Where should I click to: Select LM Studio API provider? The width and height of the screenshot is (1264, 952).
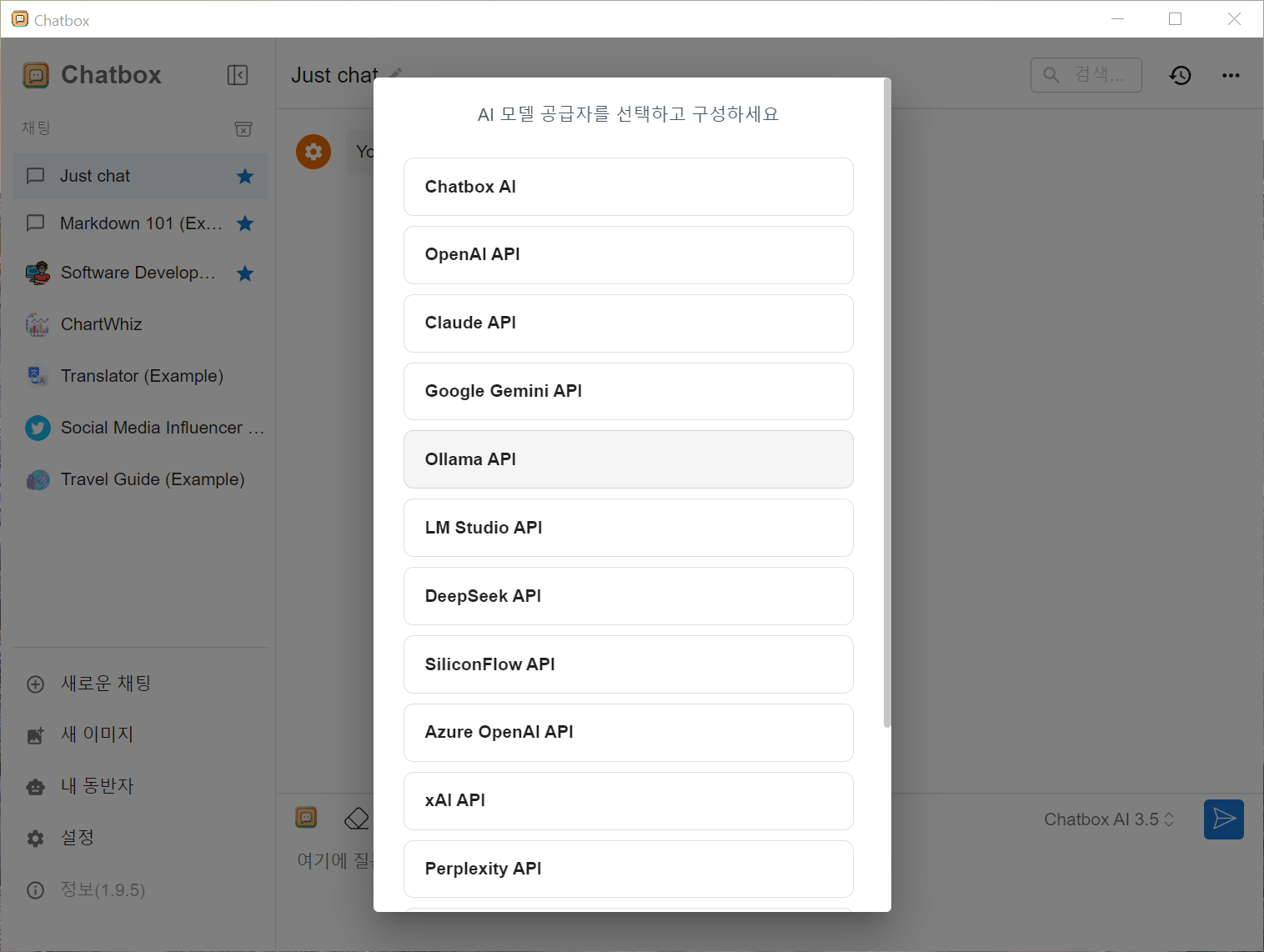pyautogui.click(x=629, y=528)
